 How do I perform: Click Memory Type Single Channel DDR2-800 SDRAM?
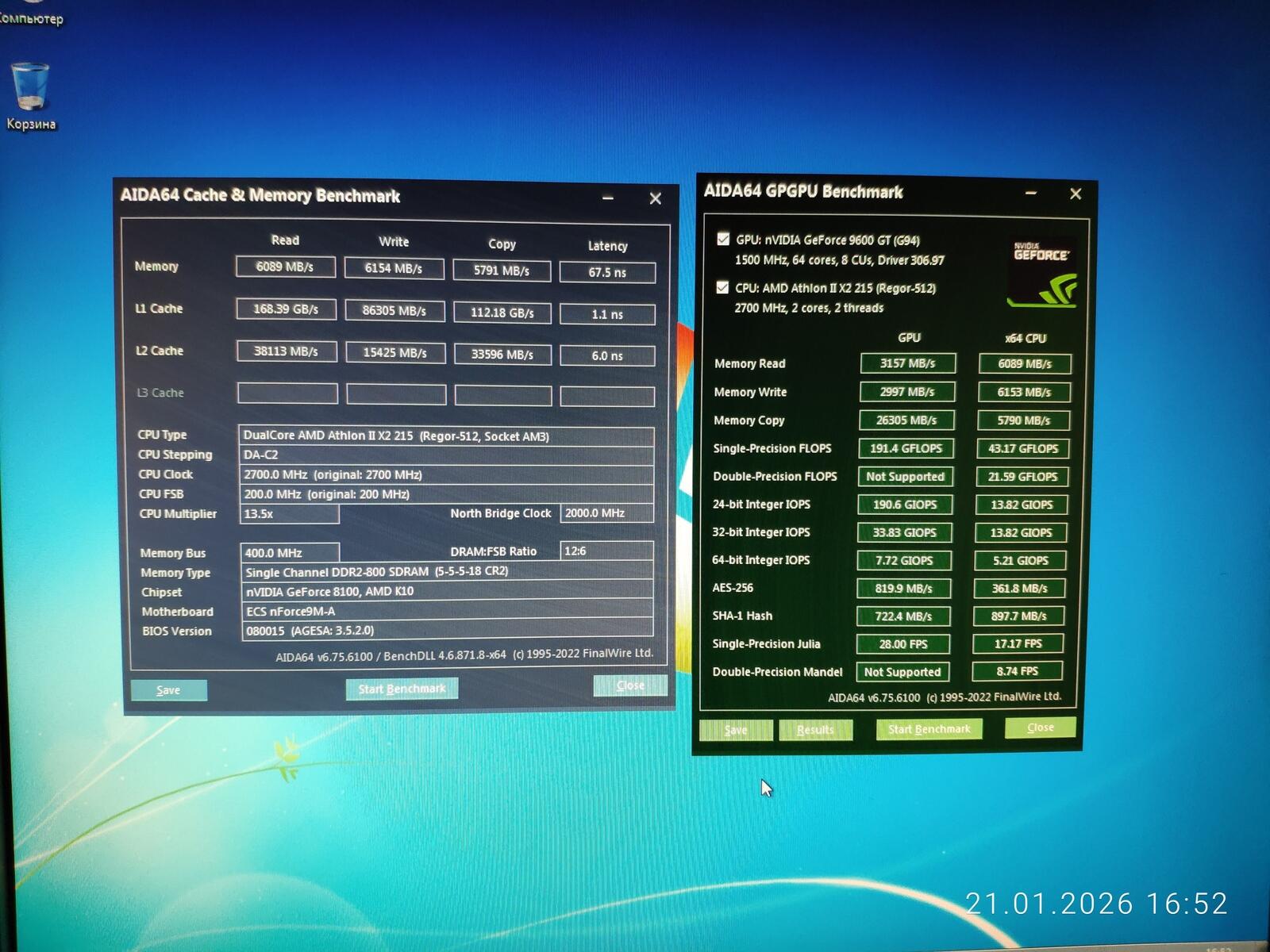[447, 572]
